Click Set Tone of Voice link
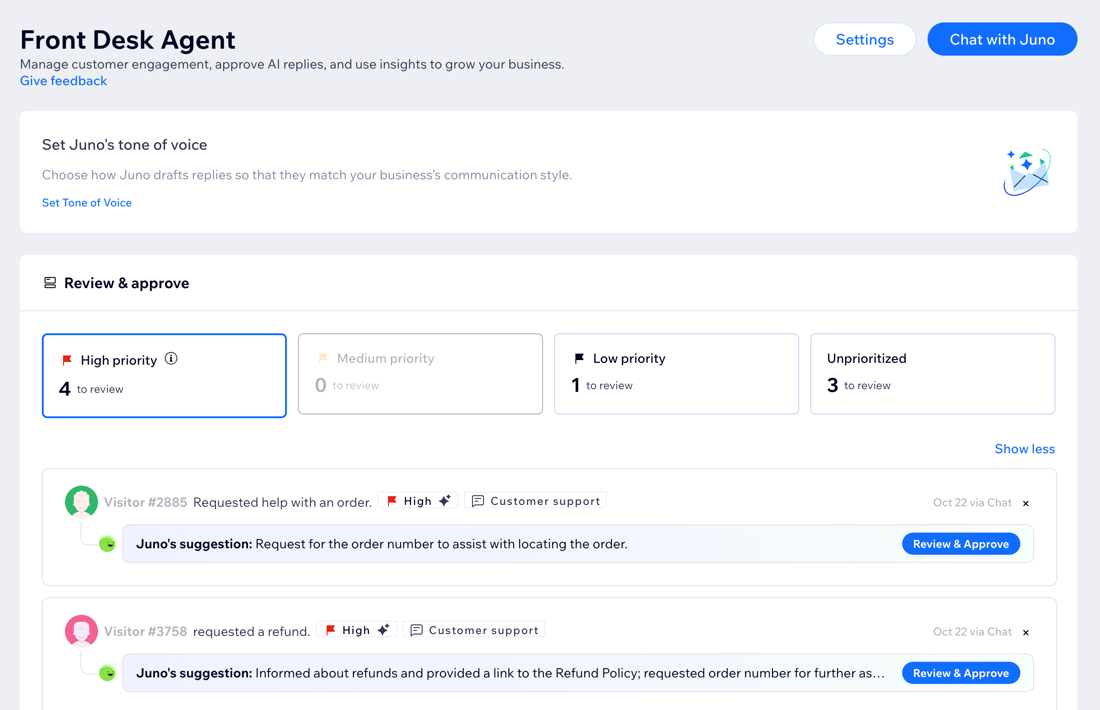This screenshot has width=1100, height=710. click(86, 202)
